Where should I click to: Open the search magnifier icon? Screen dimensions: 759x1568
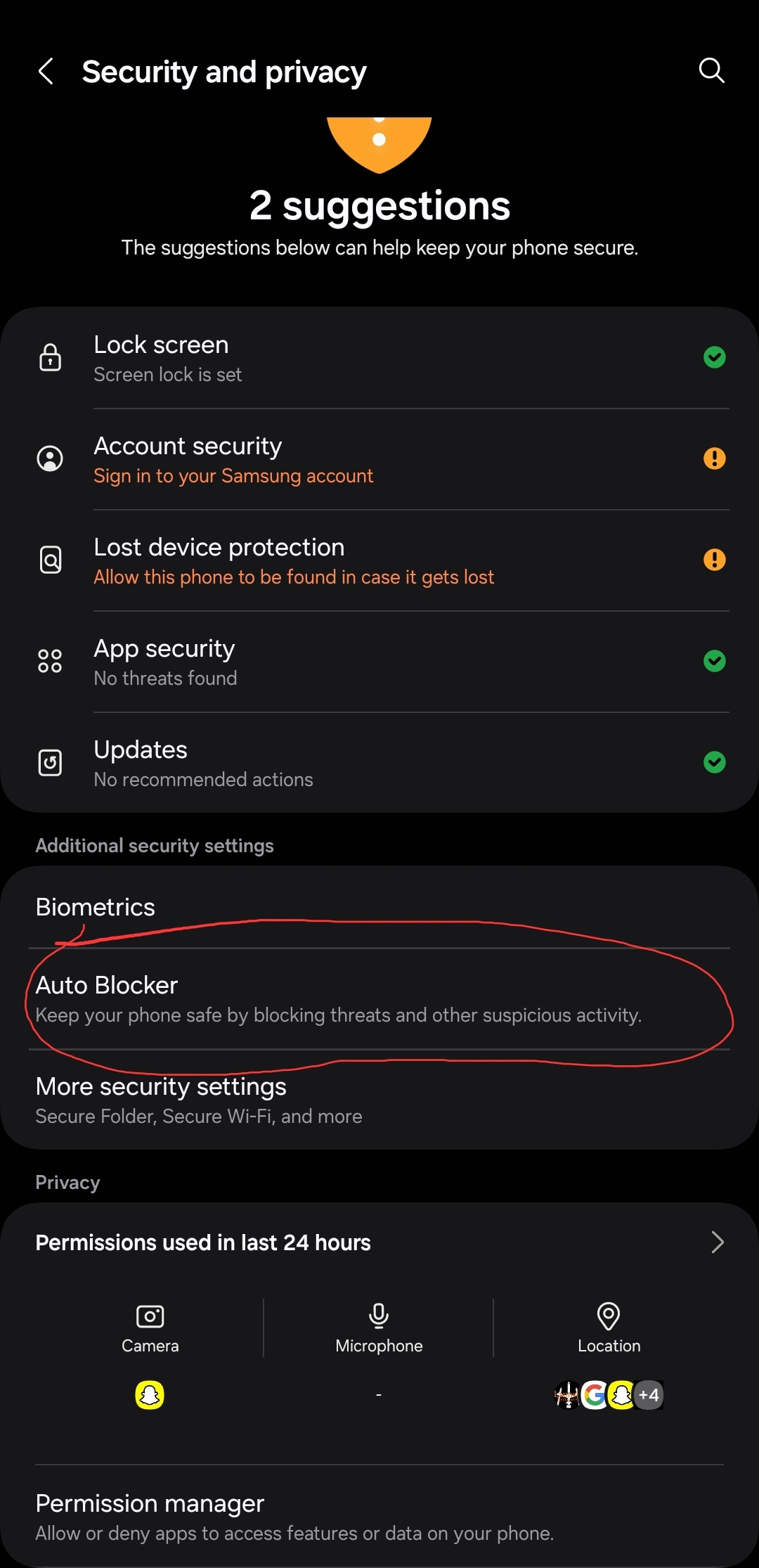click(711, 70)
